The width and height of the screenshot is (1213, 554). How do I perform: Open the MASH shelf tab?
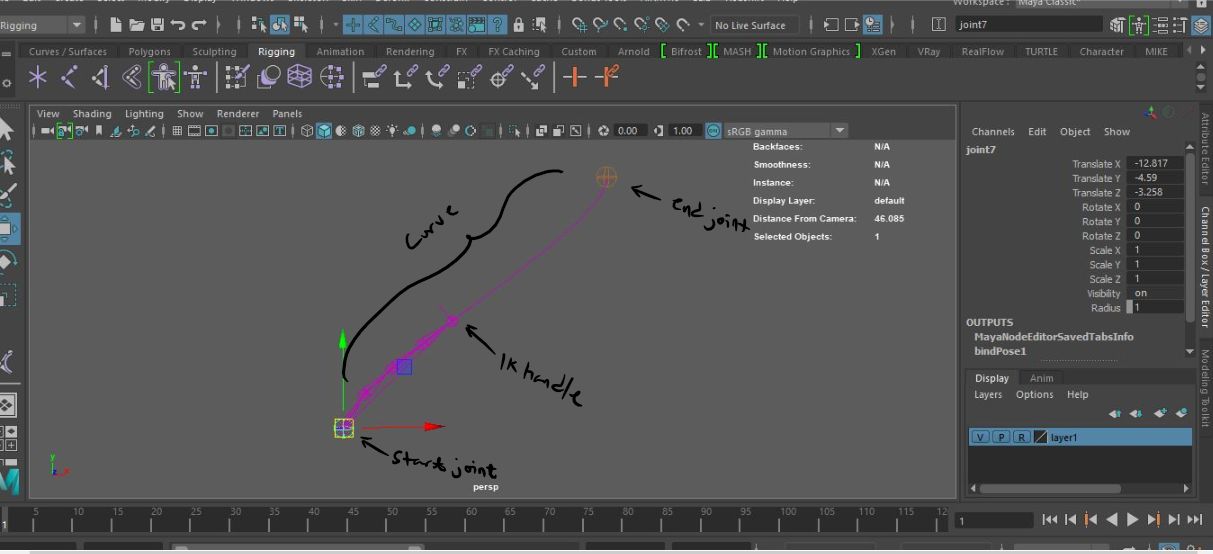[x=737, y=52]
